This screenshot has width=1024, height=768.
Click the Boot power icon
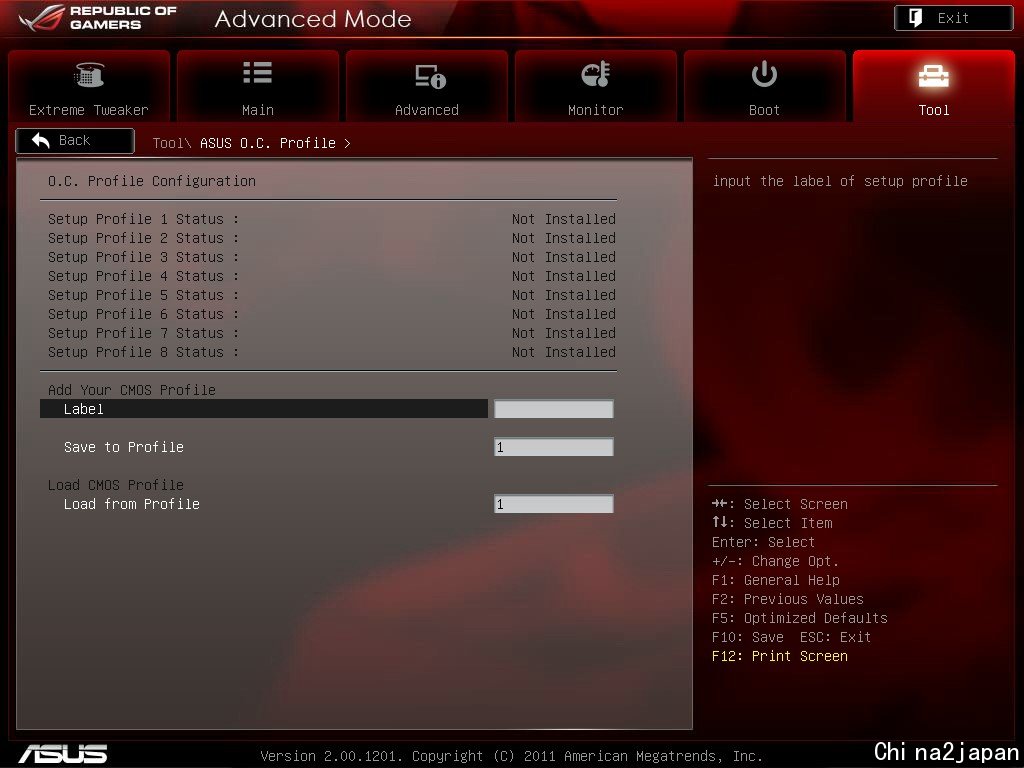pyautogui.click(x=764, y=74)
